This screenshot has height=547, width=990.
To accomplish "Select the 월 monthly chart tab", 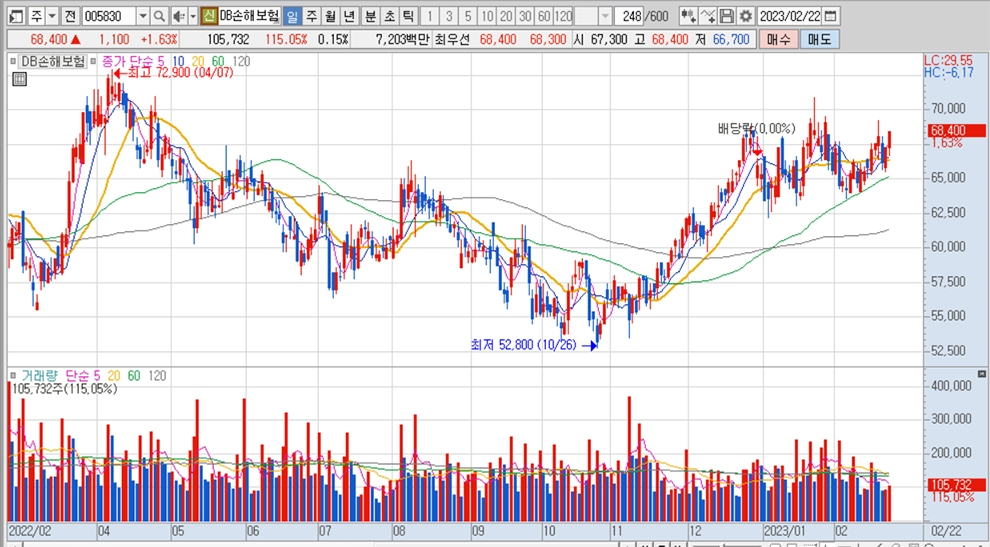I will (x=329, y=17).
